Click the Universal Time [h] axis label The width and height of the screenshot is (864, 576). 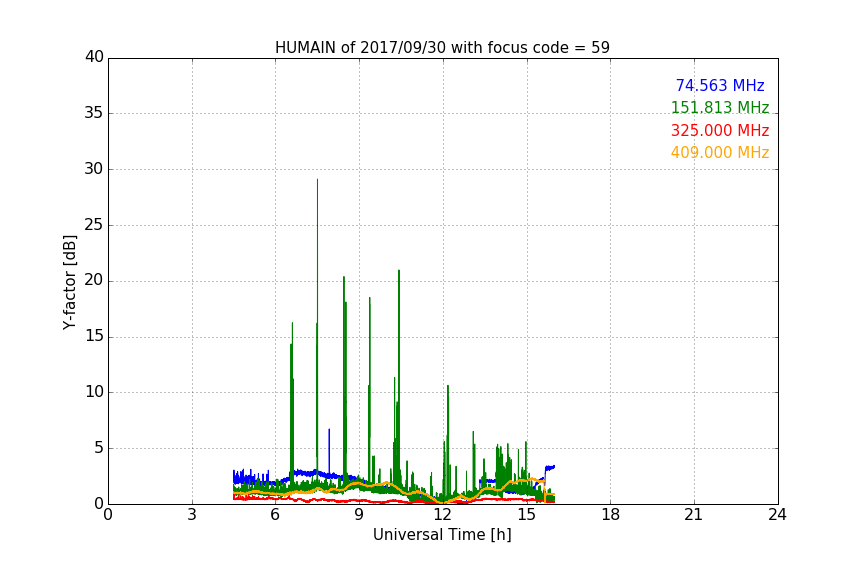(442, 535)
